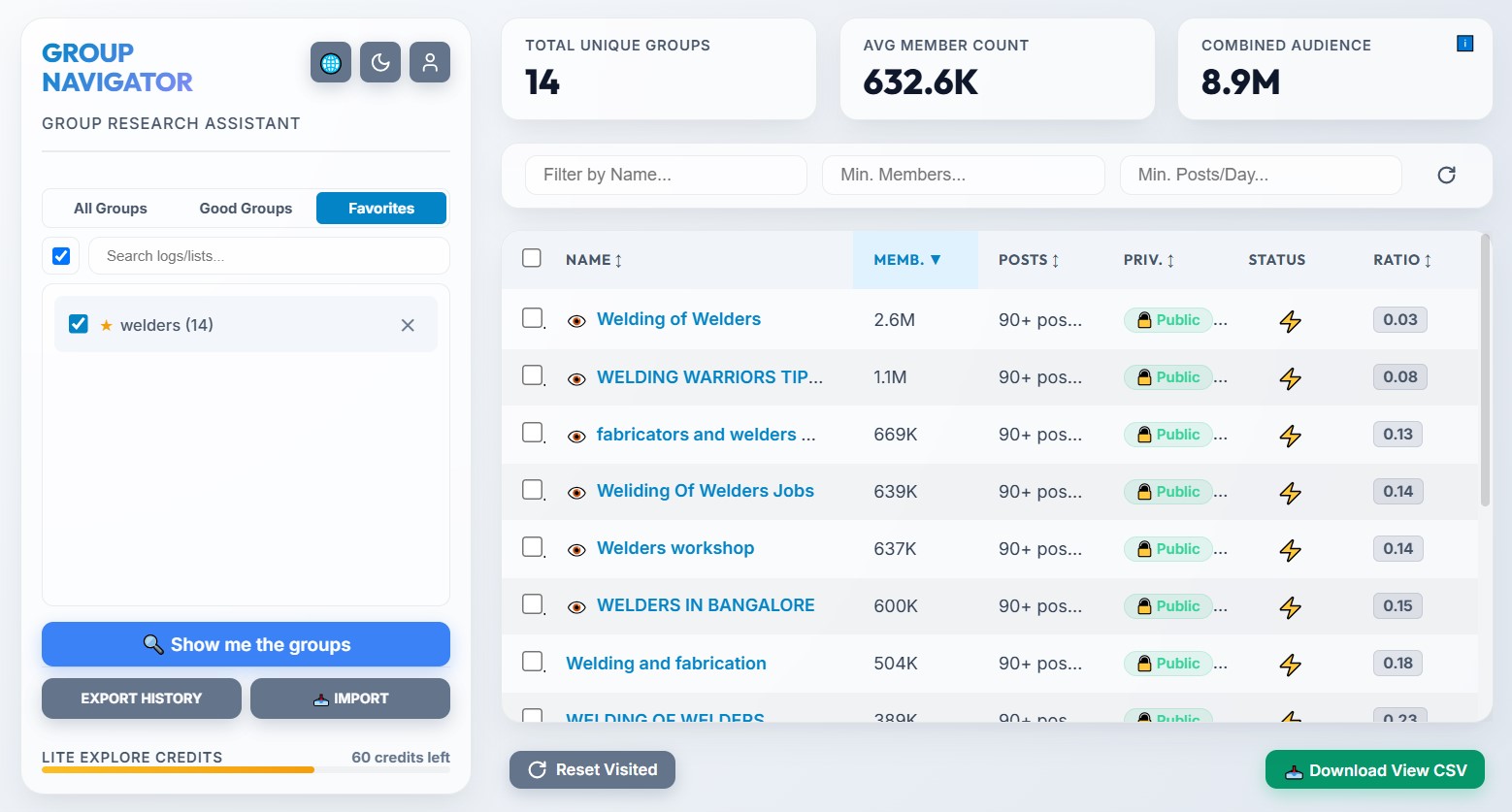Click eye icon for Welders workshop
The width and height of the screenshot is (1512, 812).
tap(576, 550)
